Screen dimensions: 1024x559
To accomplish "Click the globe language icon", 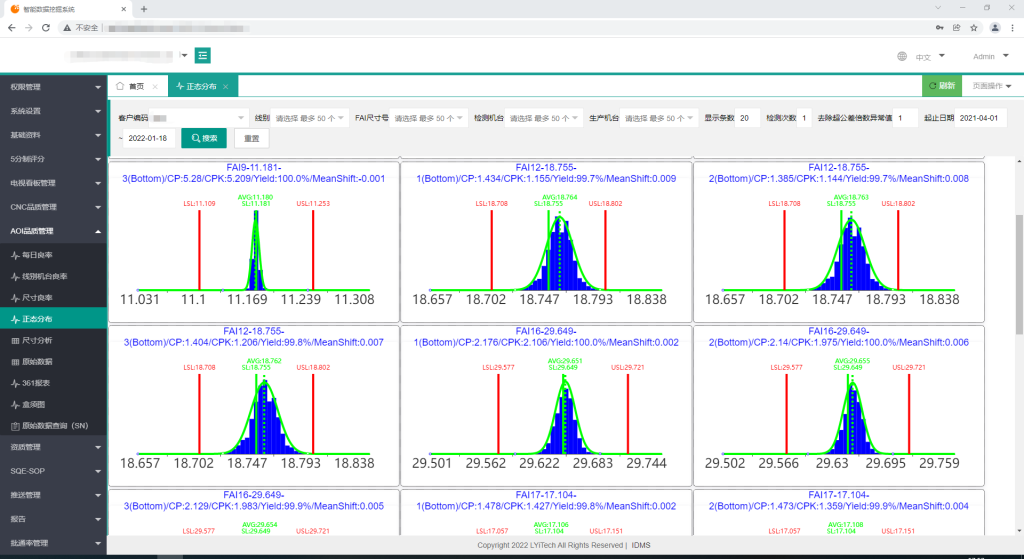I will click(x=901, y=57).
